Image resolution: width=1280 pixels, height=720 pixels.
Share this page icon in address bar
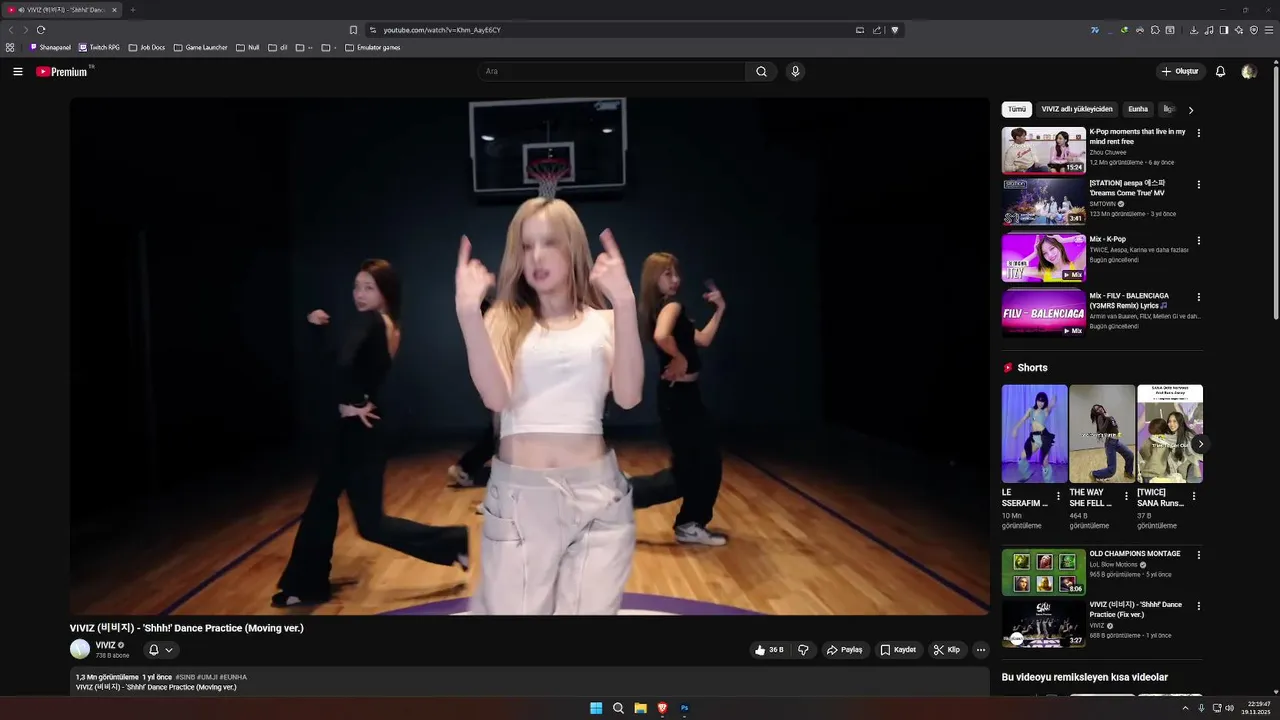877,30
